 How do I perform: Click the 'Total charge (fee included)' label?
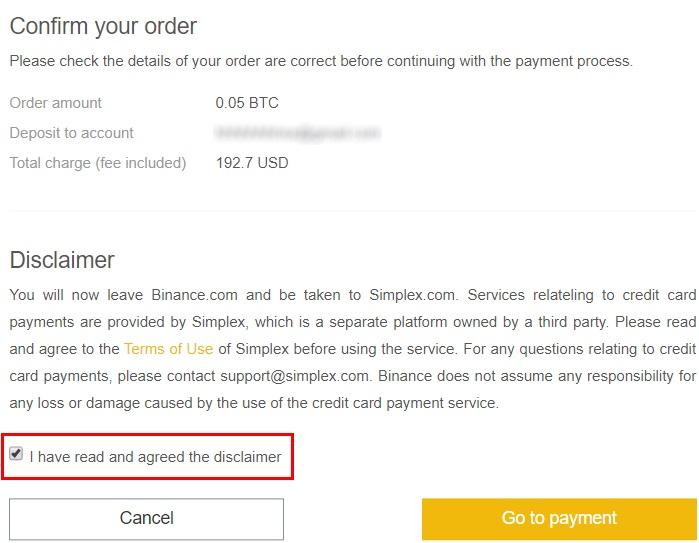[98, 163]
